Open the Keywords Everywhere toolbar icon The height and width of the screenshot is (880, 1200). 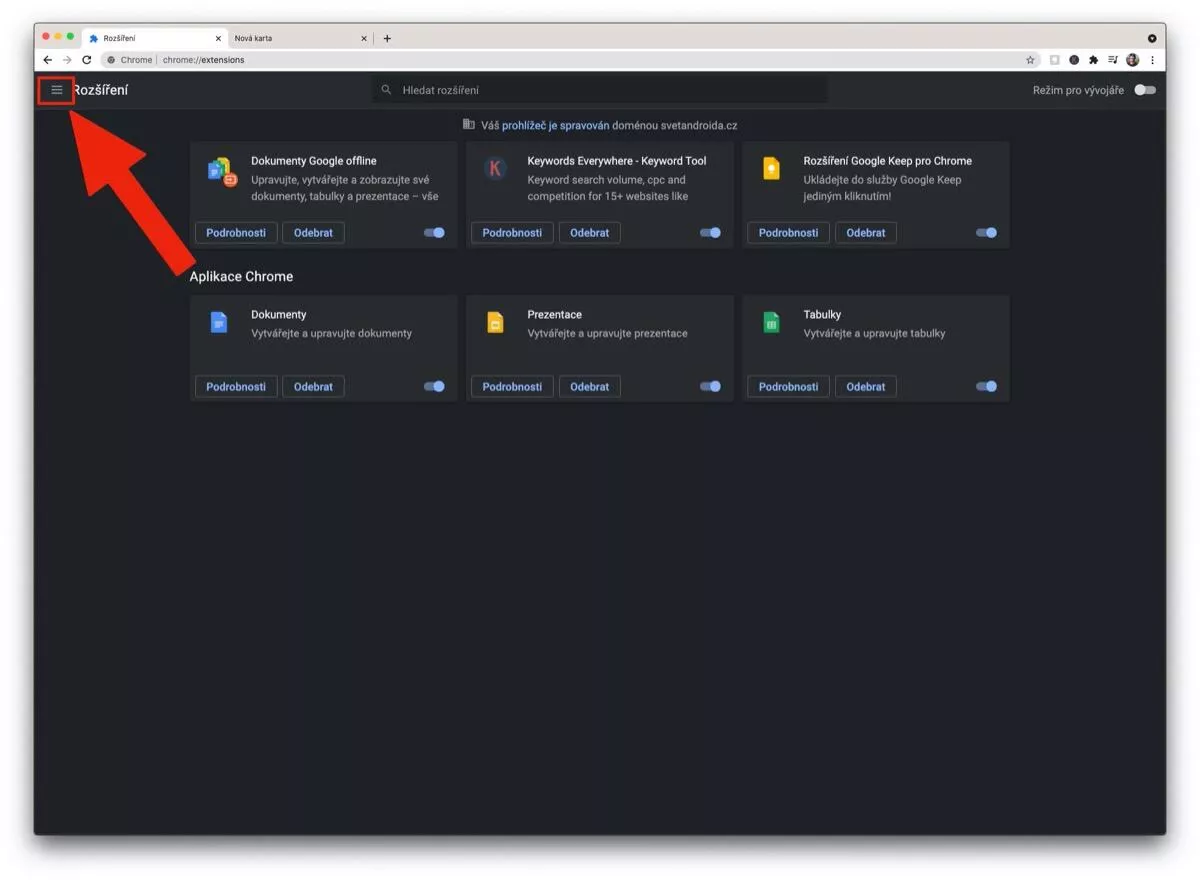(1074, 60)
